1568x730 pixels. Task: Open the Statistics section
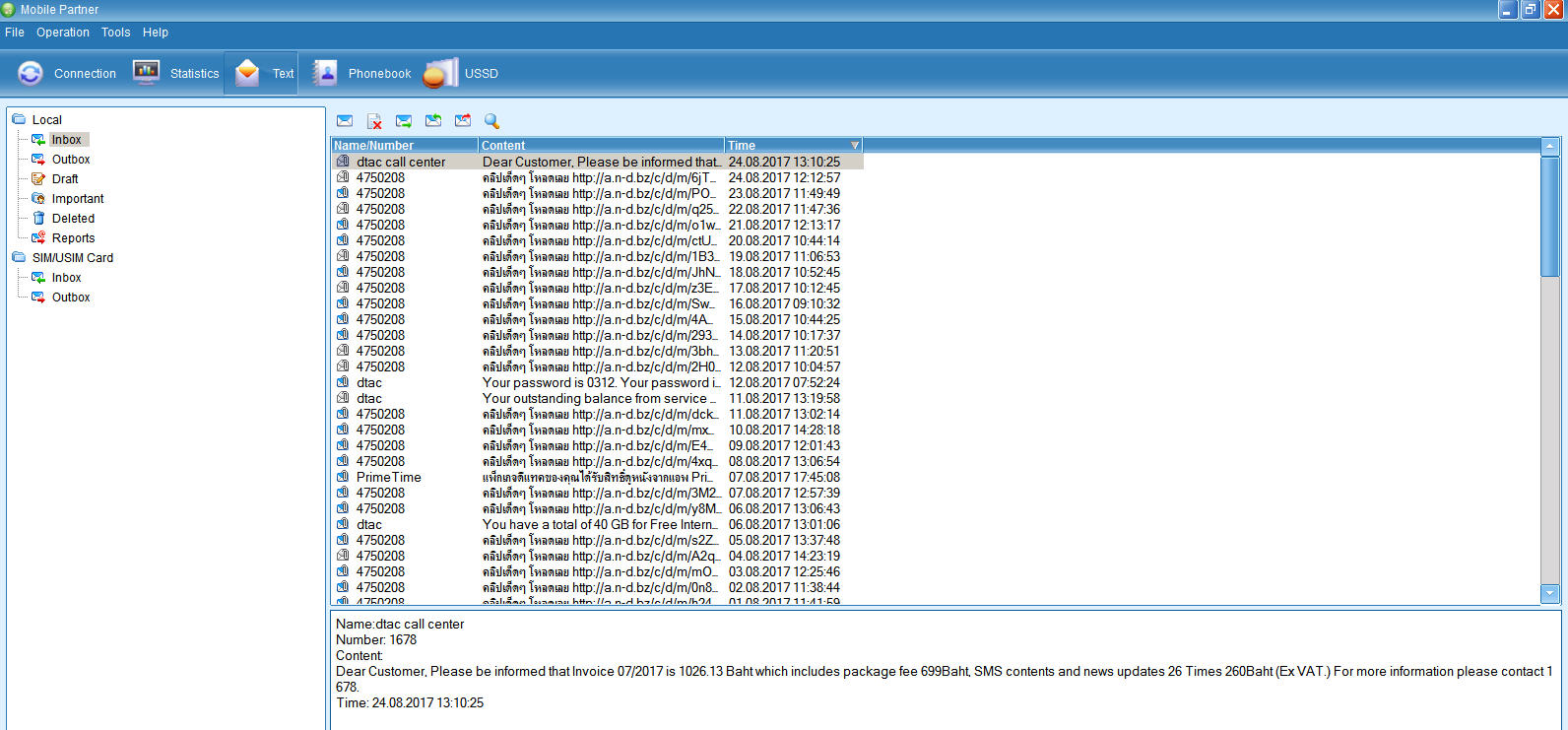point(175,73)
